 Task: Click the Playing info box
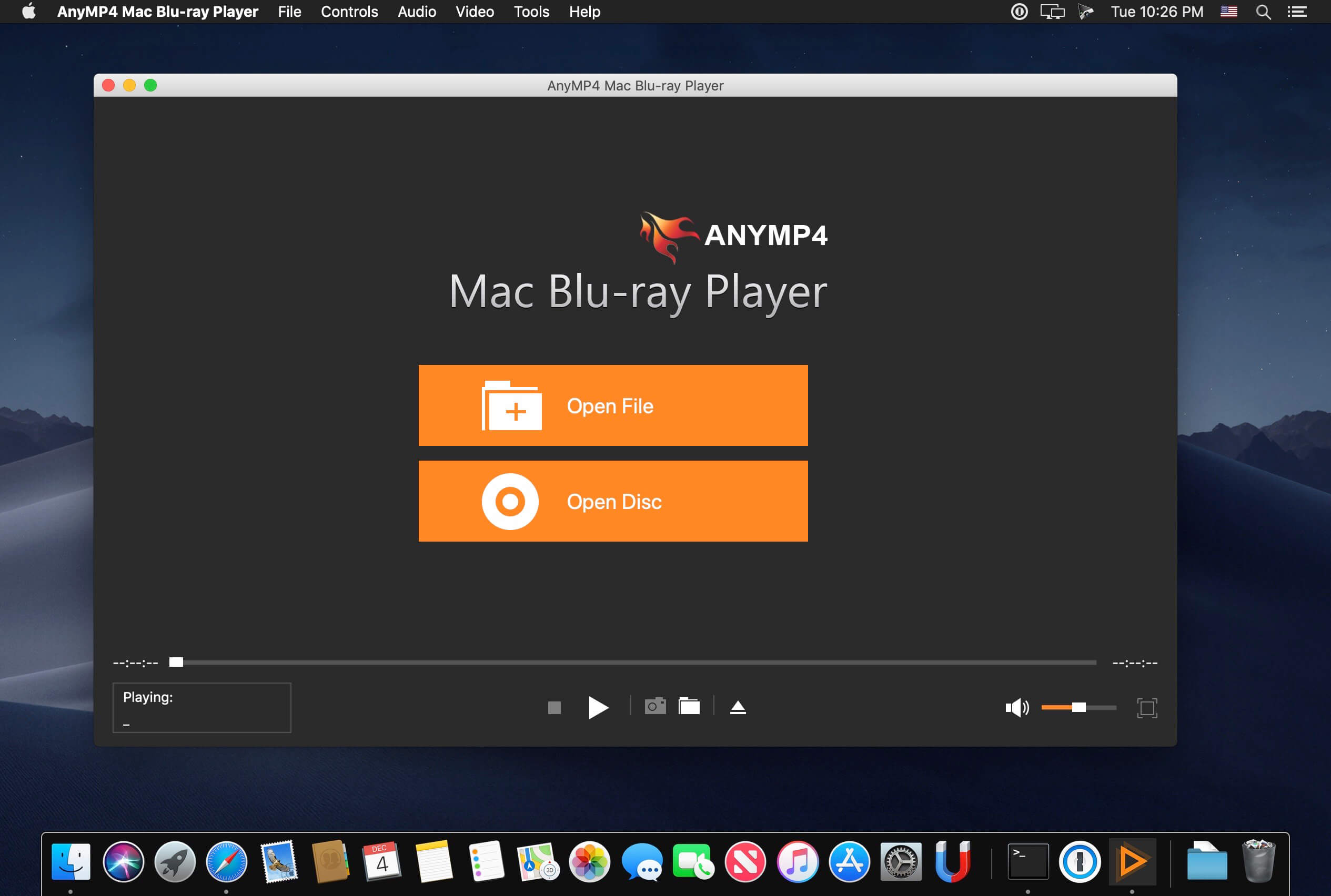(202, 707)
